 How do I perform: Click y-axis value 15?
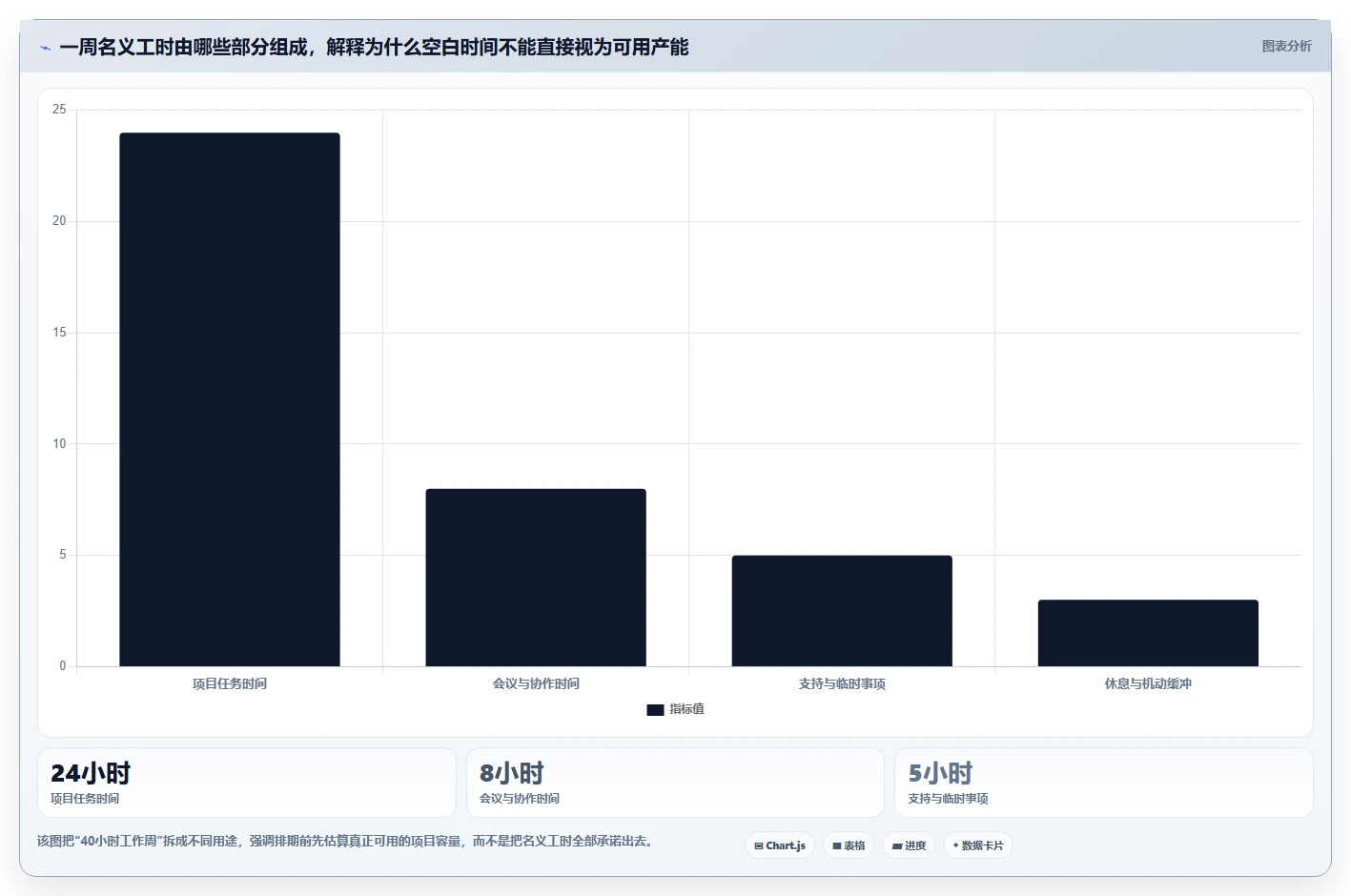(x=59, y=333)
